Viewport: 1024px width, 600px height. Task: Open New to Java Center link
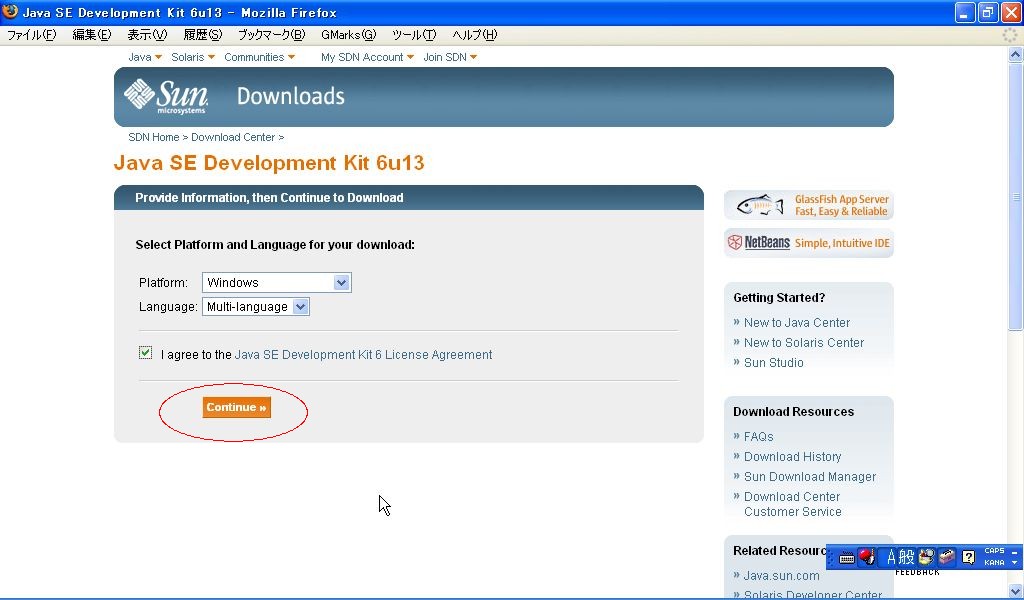[x=797, y=323]
